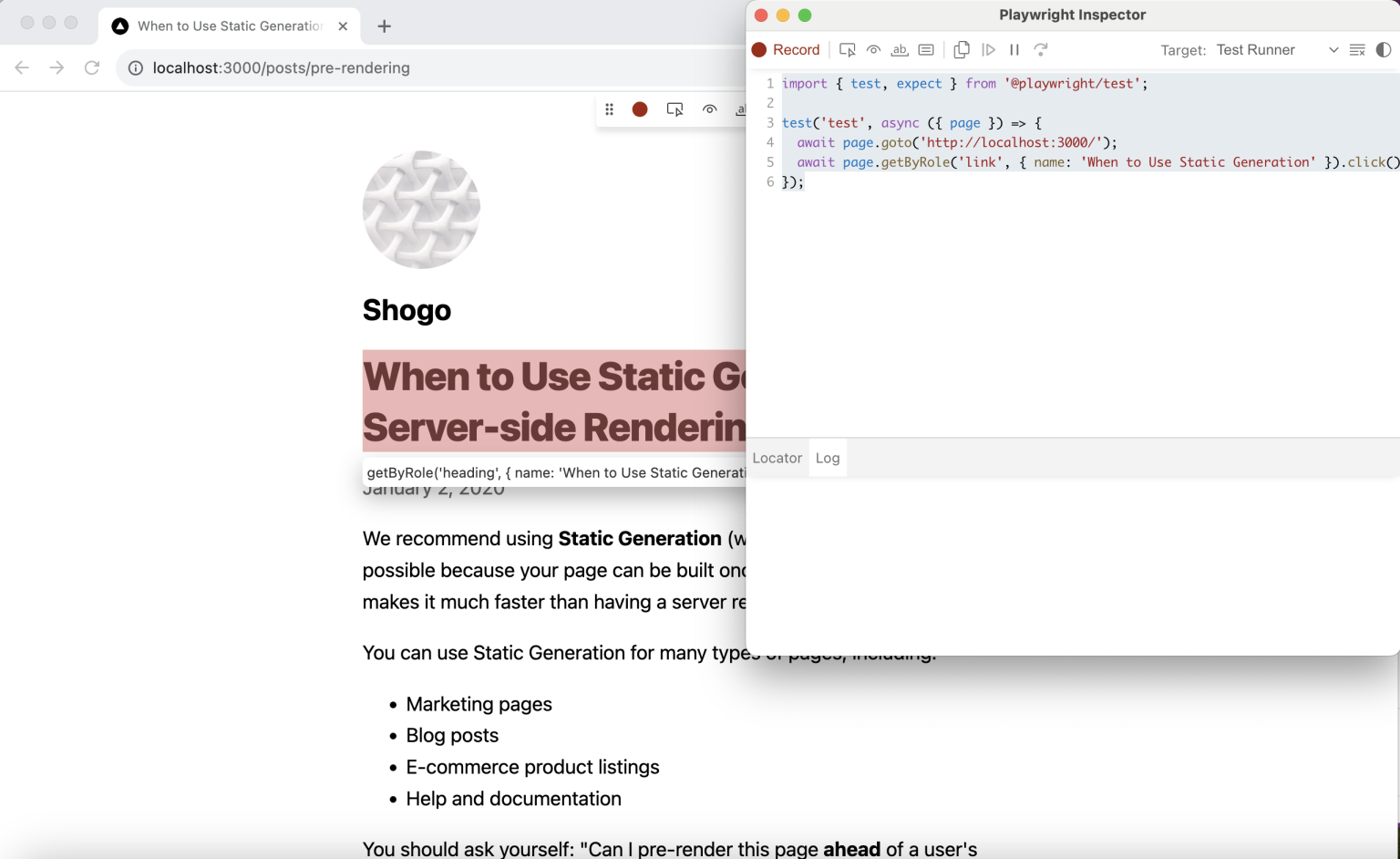
Task: Click the Resume playback icon
Action: (990, 50)
